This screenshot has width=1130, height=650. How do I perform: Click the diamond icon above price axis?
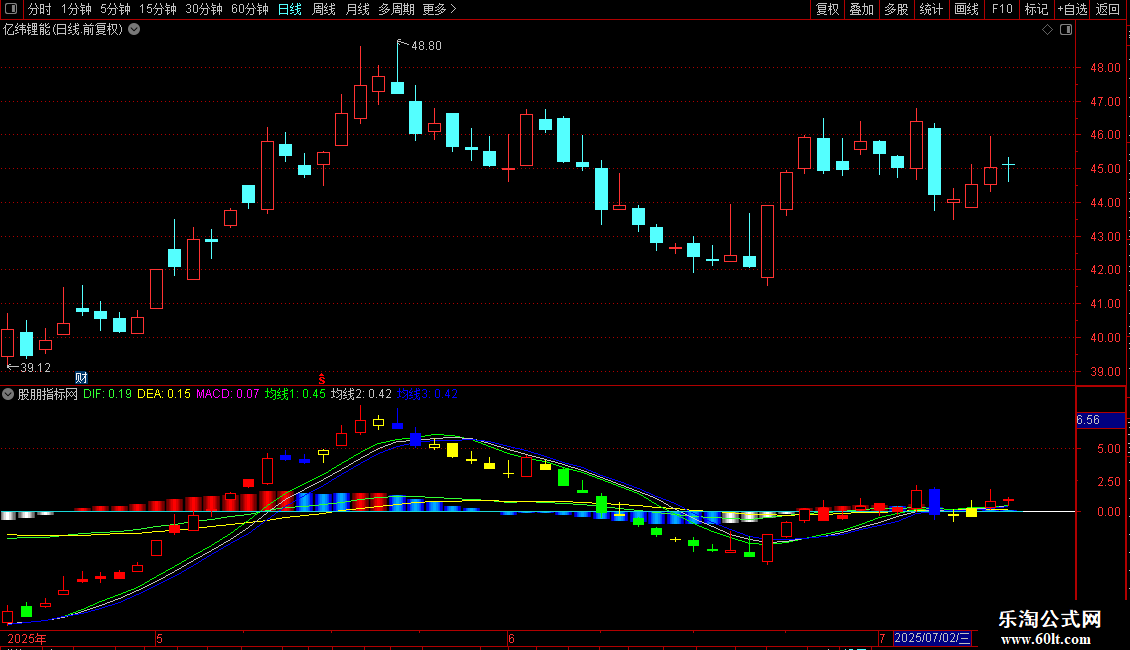pyautogui.click(x=1048, y=29)
